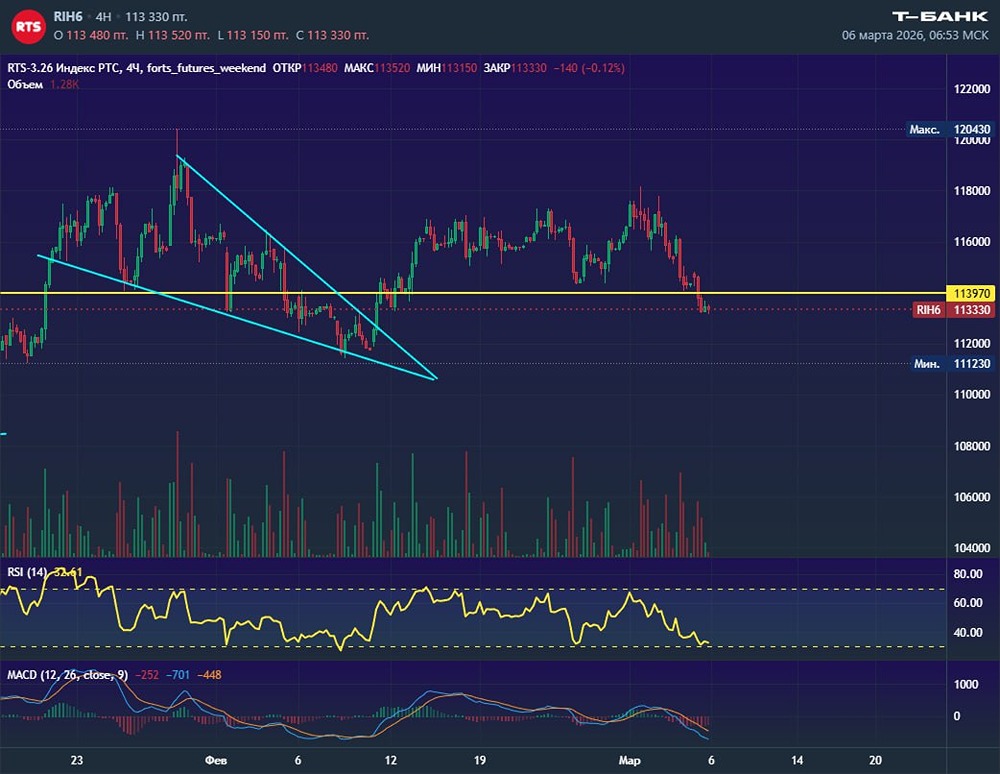Select the RIH6 ticker in the header
This screenshot has width=1000, height=774.
[68, 17]
